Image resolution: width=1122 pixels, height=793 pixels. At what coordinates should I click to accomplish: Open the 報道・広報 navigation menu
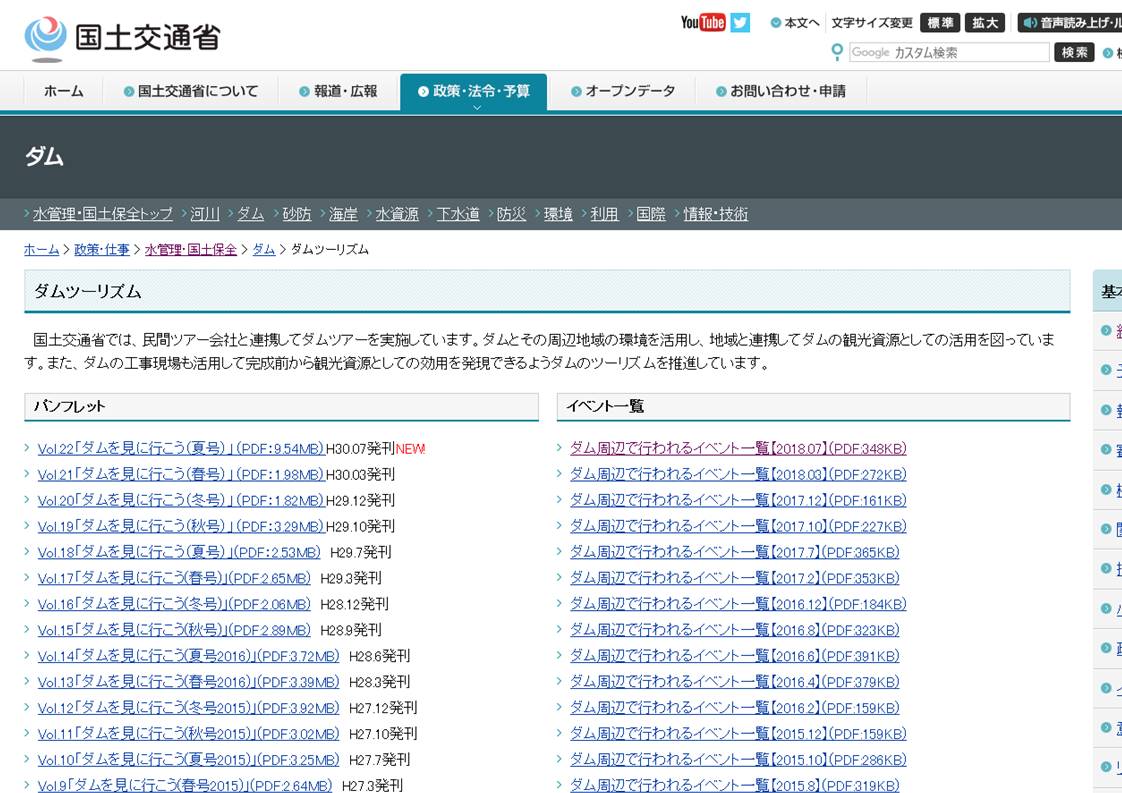pos(338,91)
